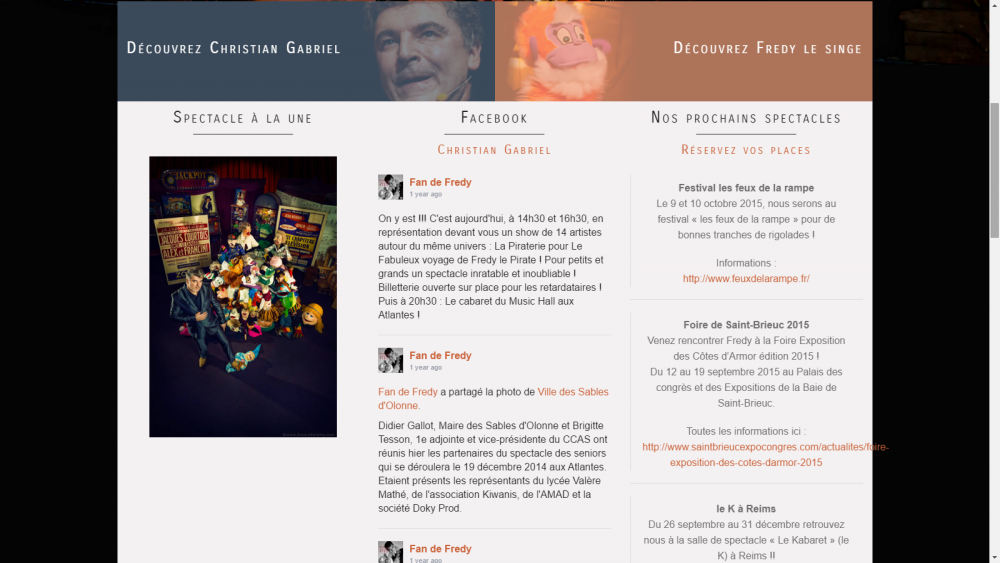The width and height of the screenshot is (1000, 563).
Task: Open third Fan de Fredy author name
Action: (440, 549)
